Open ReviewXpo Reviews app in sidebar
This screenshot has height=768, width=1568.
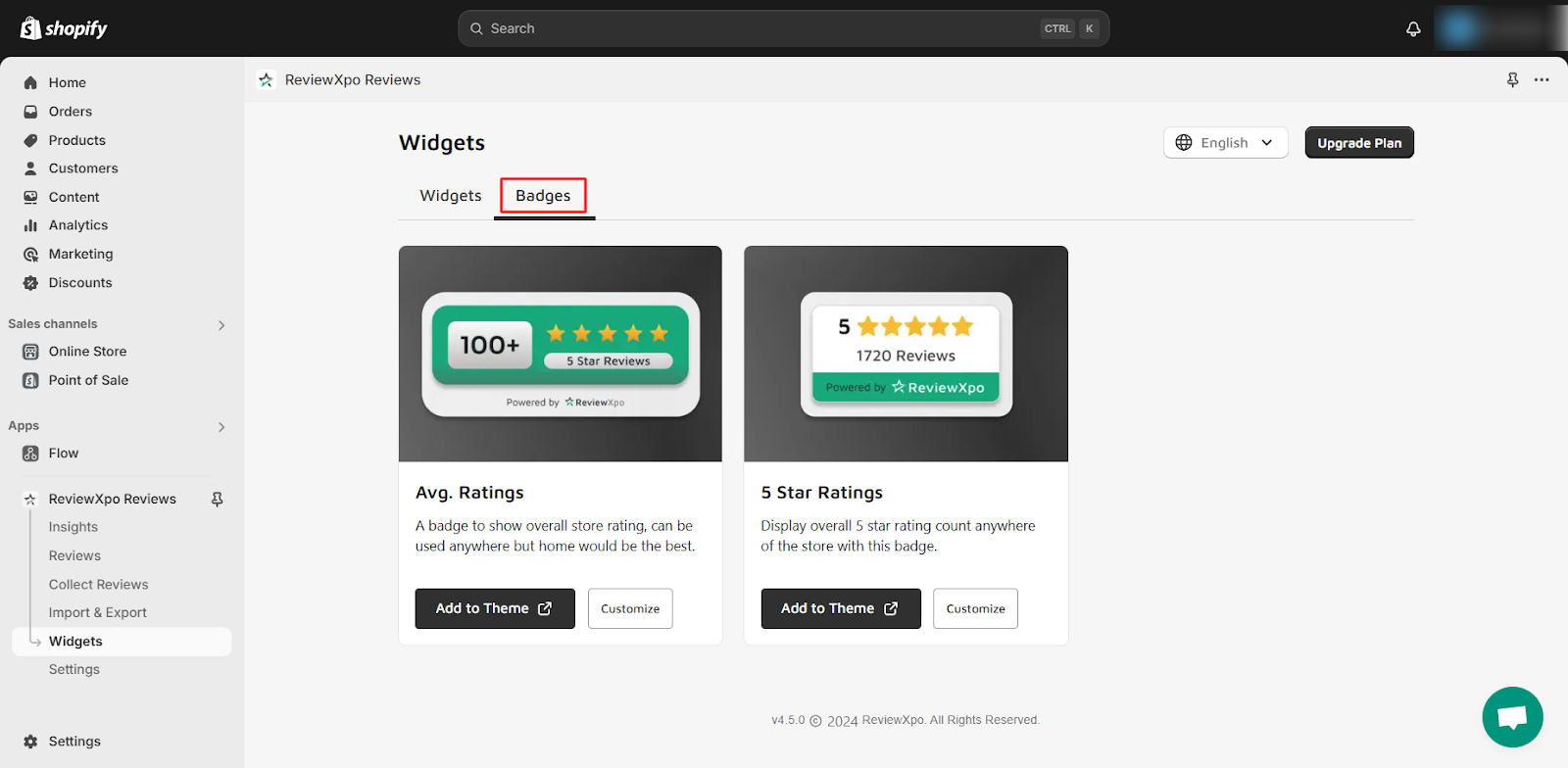113,500
